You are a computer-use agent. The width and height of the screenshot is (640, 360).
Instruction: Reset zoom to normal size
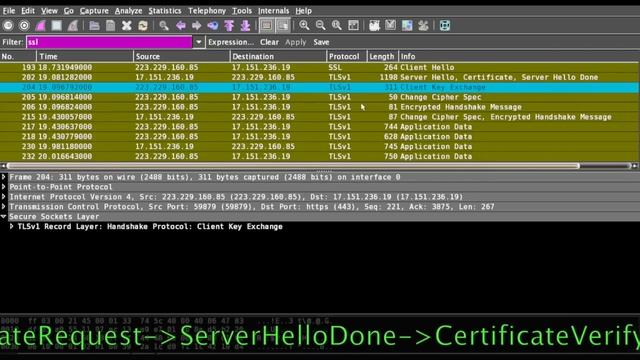click(x=337, y=26)
